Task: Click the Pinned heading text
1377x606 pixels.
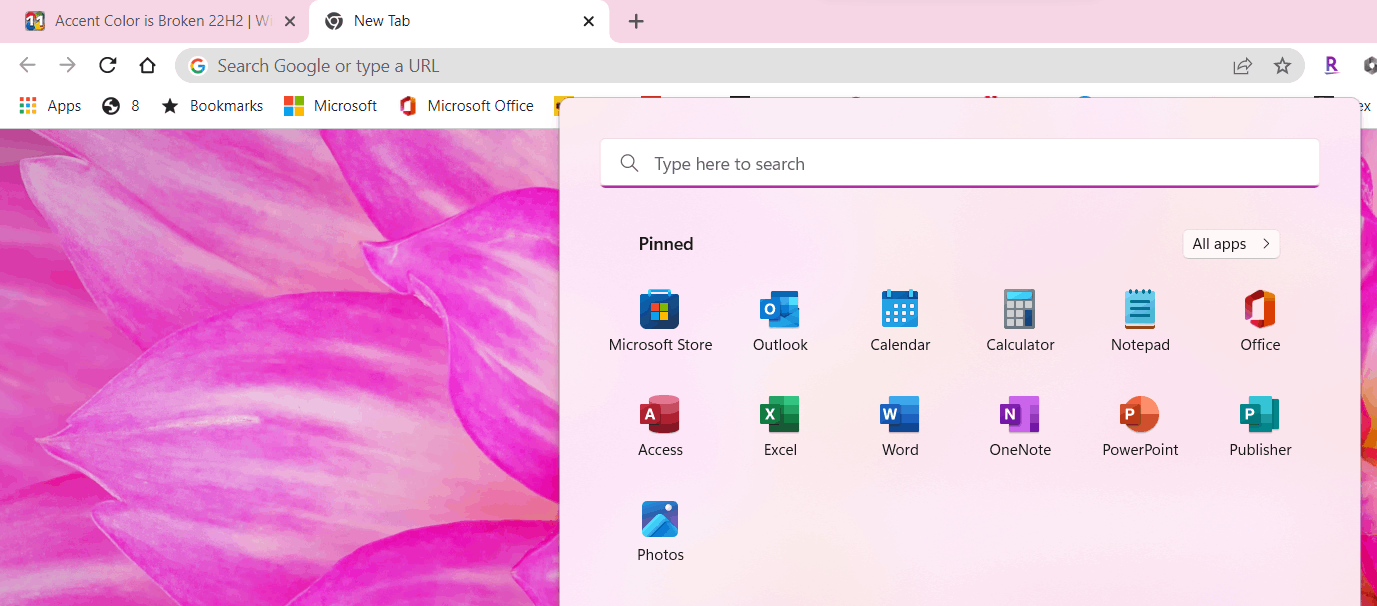Action: [666, 244]
